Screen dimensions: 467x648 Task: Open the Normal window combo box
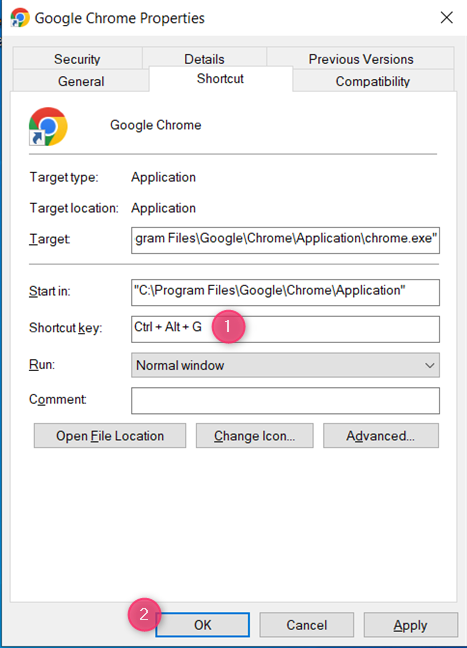tap(285, 365)
